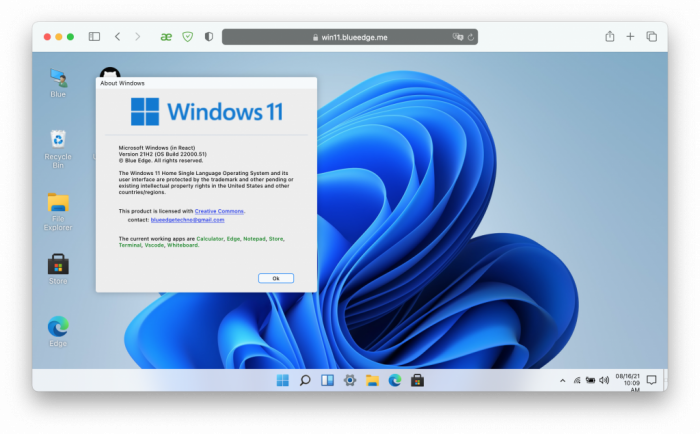Open the 'ae' extension icon

pos(166,37)
